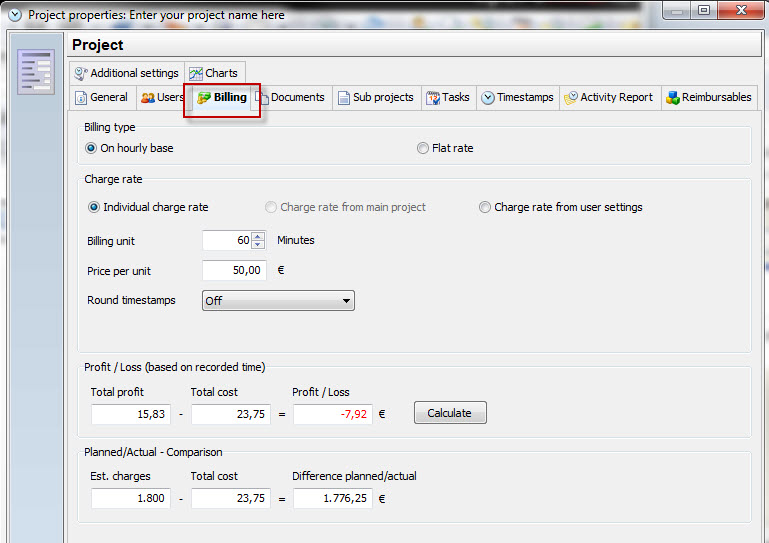Open the Tasks tab
The image size is (769, 543).
[x=448, y=98]
